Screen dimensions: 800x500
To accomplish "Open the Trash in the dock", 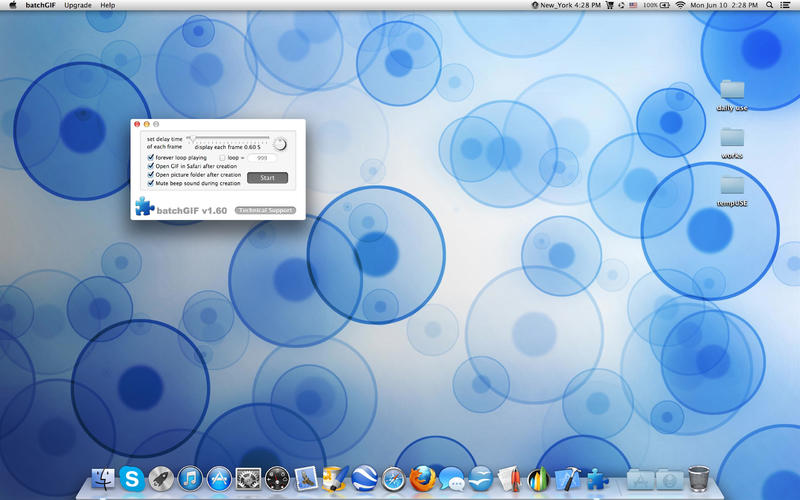I will [x=699, y=479].
